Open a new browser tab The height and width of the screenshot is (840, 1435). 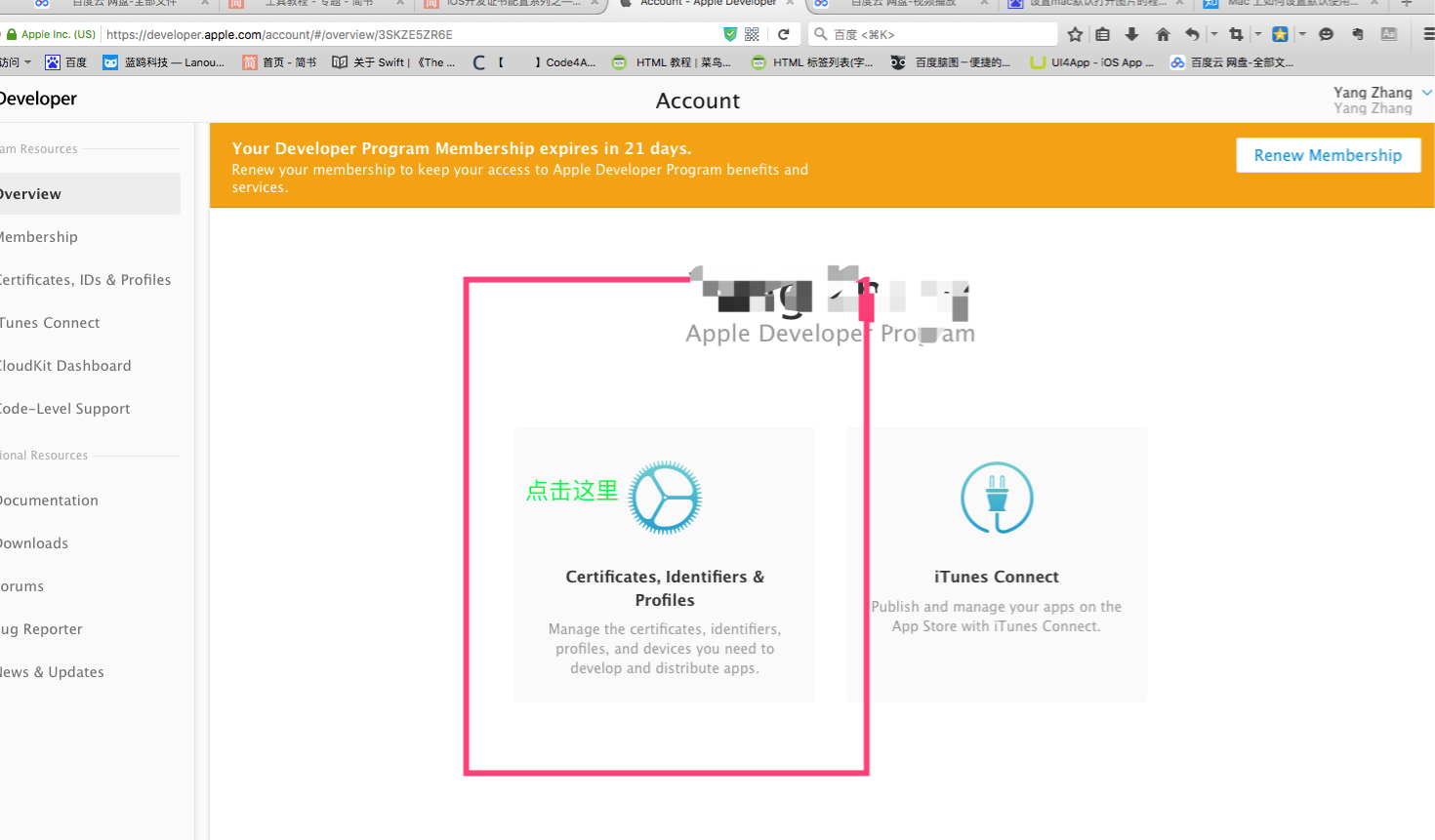coord(1407,4)
